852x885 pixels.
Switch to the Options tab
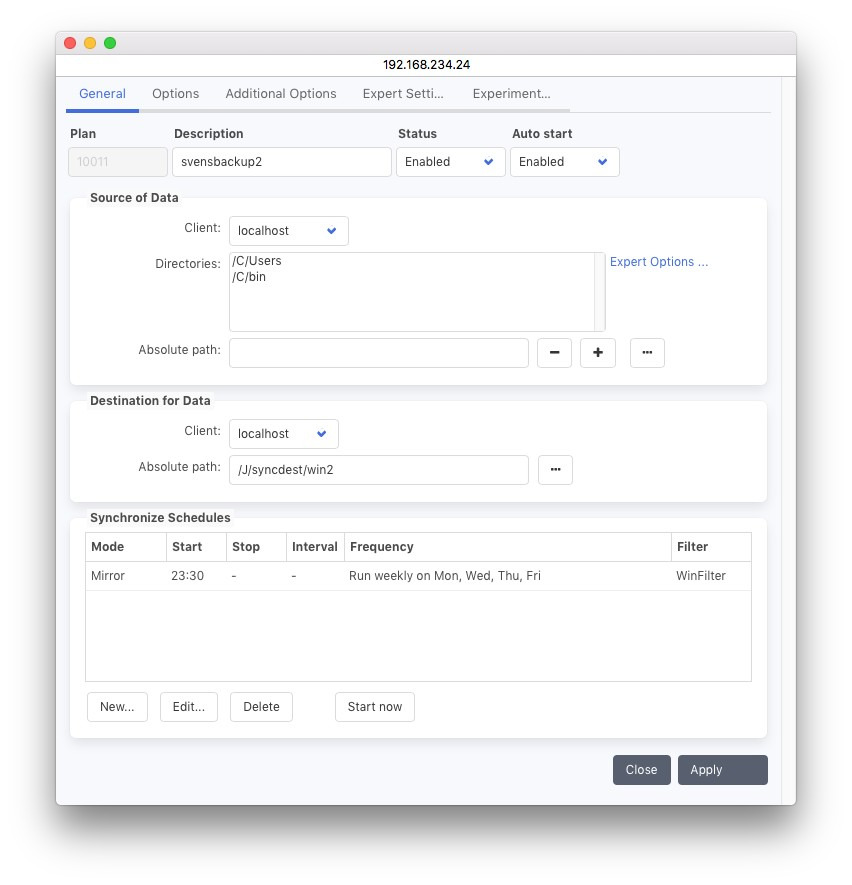[175, 94]
